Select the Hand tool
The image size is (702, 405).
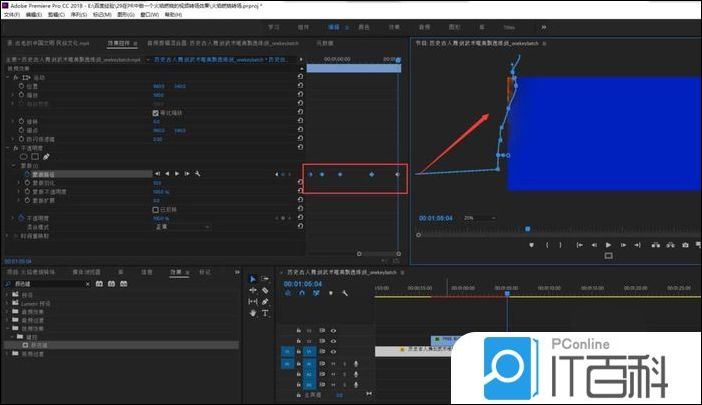pos(252,313)
